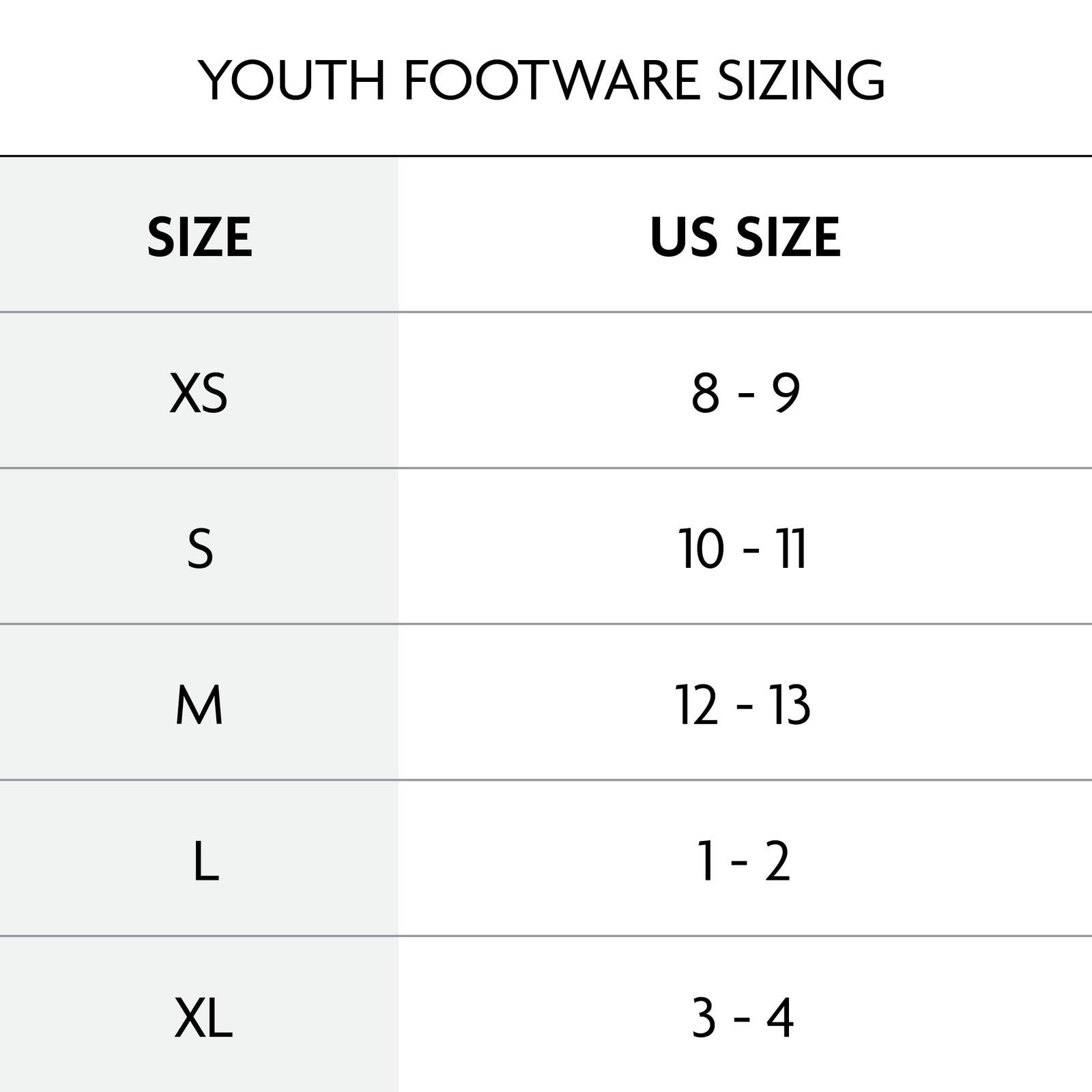Screen dimensions: 1092x1092
Task: Click the number 4 in the XL row
Action: point(780,1018)
